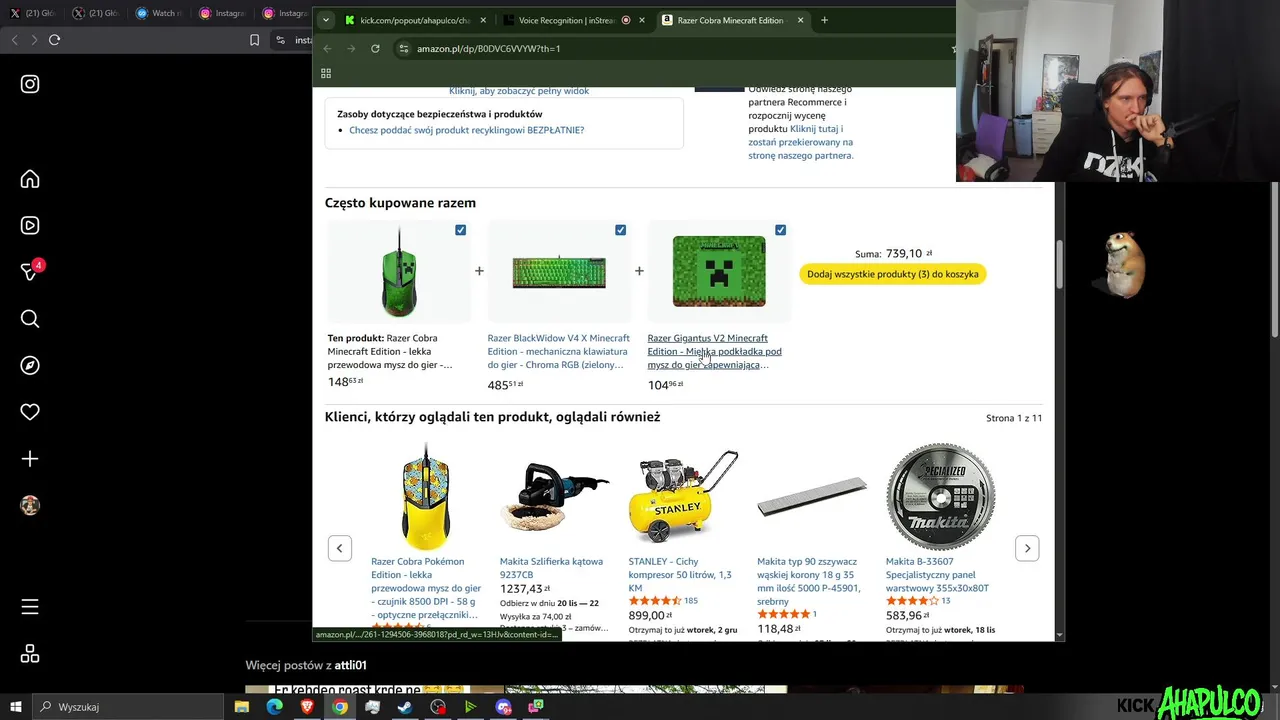Open the green BlackWidow keyboard thumbnail
Viewport: 1280px width, 720px height.
[559, 272]
